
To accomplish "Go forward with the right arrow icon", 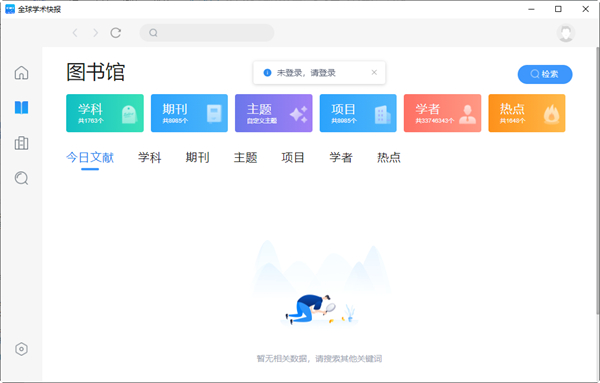I will [x=95, y=33].
